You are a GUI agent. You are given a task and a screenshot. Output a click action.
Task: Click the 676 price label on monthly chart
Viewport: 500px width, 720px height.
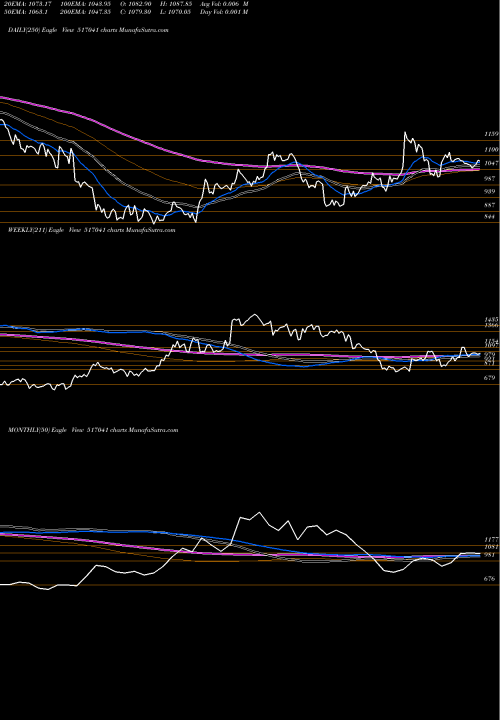(490, 579)
